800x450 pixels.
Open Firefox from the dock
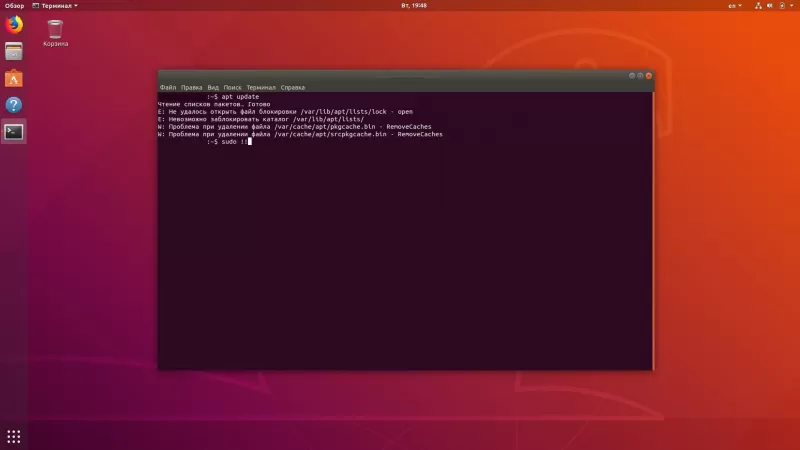pos(14,24)
